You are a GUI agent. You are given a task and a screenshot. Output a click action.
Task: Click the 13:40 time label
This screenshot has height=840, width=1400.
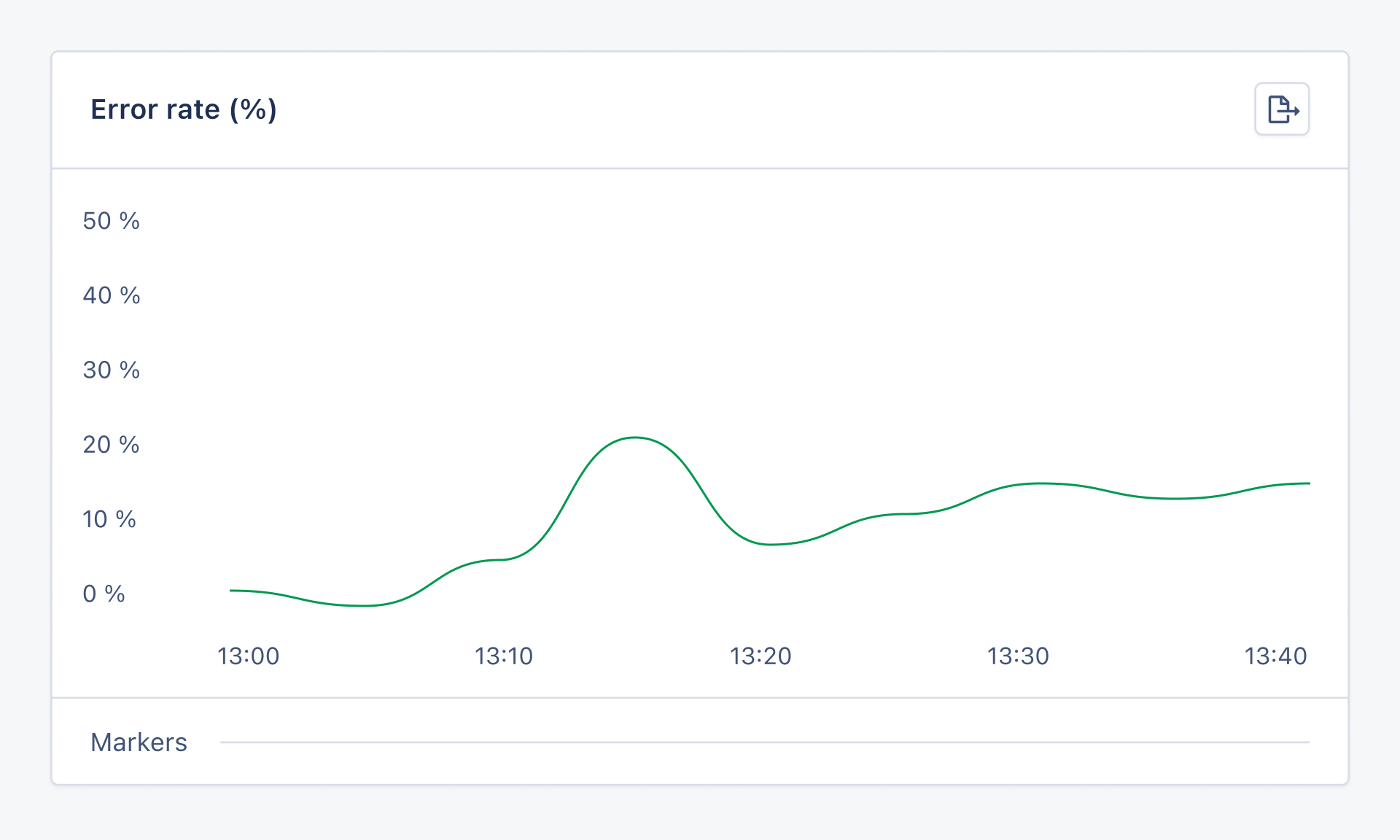point(1275,656)
